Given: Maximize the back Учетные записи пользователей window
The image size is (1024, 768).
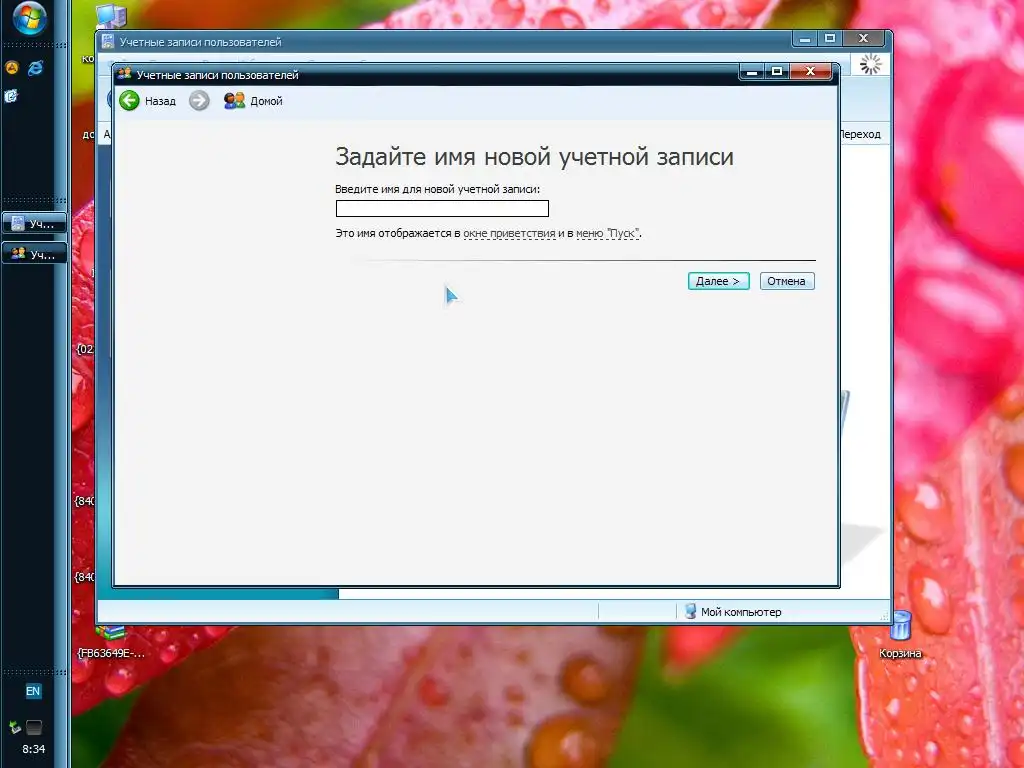Looking at the screenshot, I should pos(829,39).
